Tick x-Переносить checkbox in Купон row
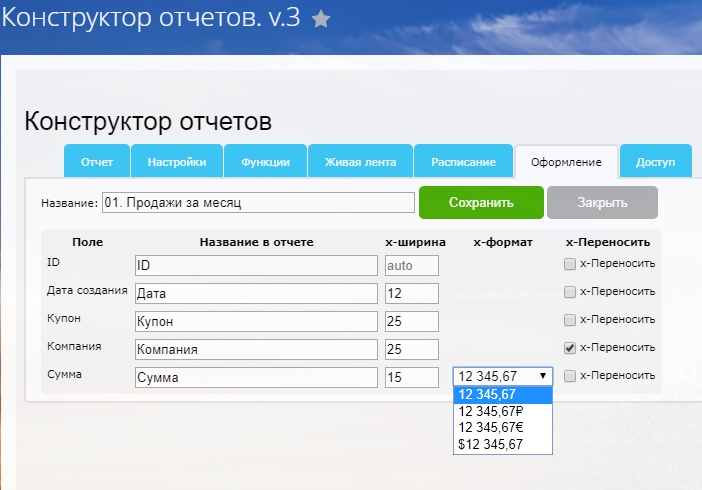Viewport: 702px width, 490px height. click(x=570, y=320)
